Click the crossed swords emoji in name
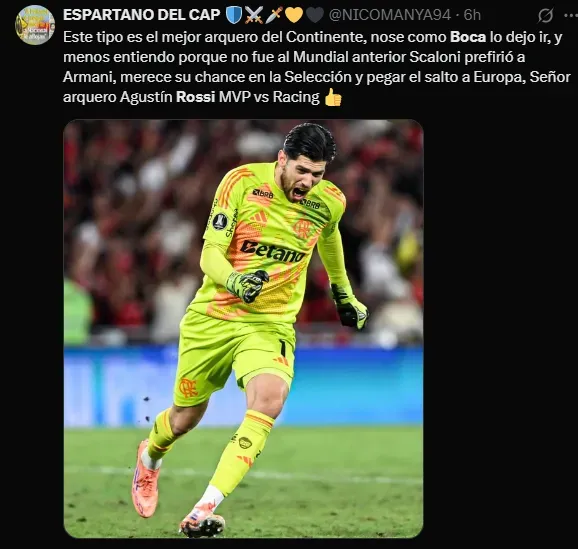Viewport: 578px width, 549px height. coord(254,15)
